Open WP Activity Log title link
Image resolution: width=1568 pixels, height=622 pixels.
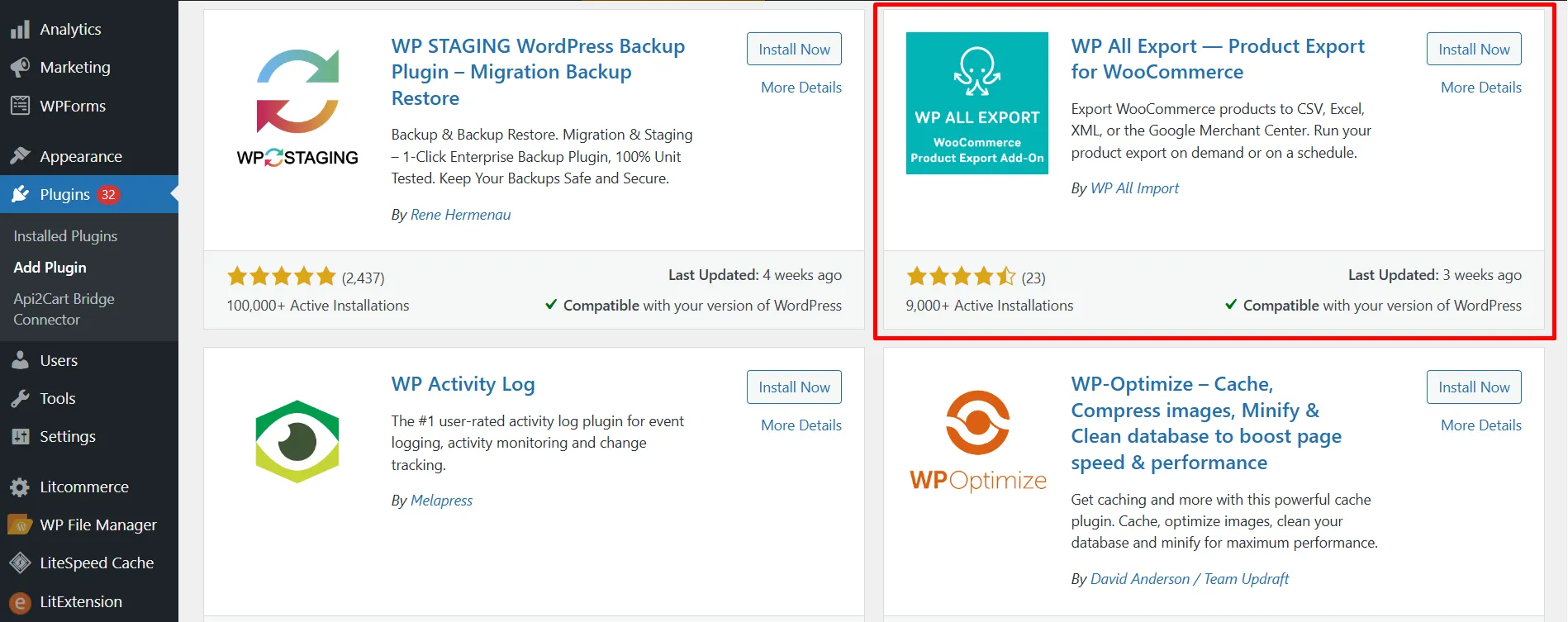pyautogui.click(x=463, y=384)
